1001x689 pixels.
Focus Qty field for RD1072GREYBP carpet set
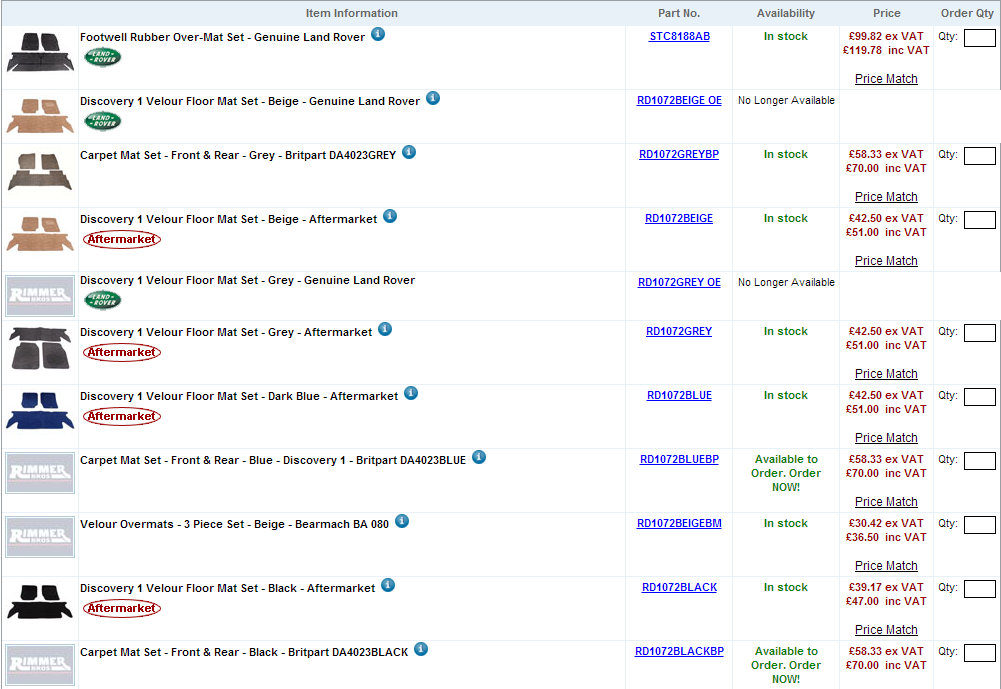click(x=979, y=156)
